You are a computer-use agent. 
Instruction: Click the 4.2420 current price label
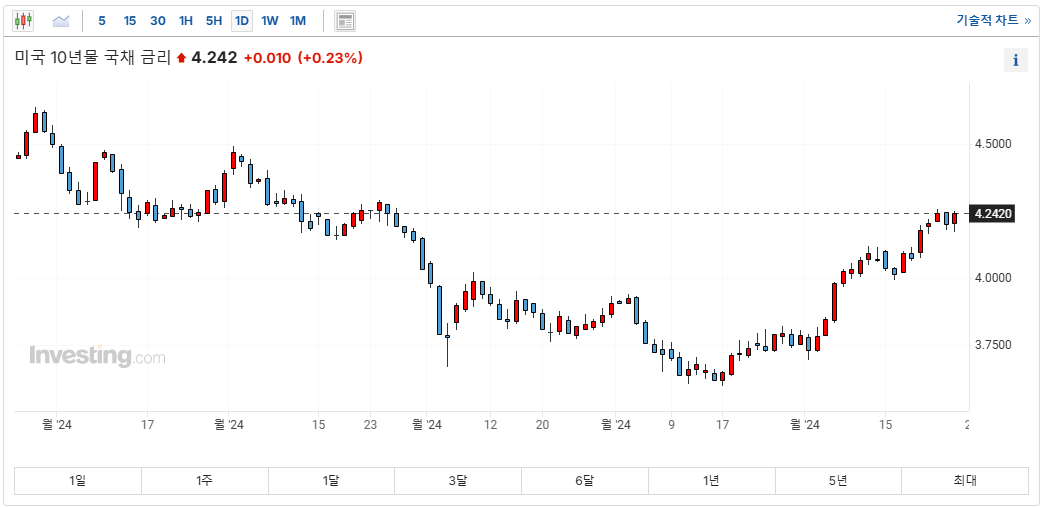tap(993, 214)
